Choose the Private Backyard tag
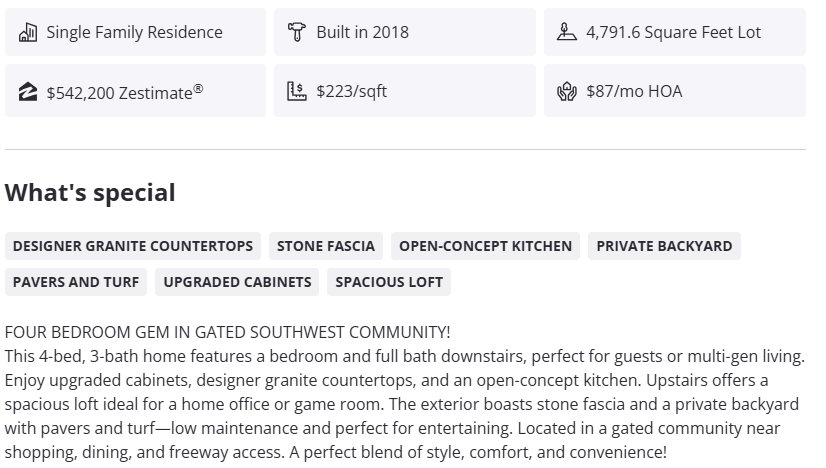 (x=665, y=246)
